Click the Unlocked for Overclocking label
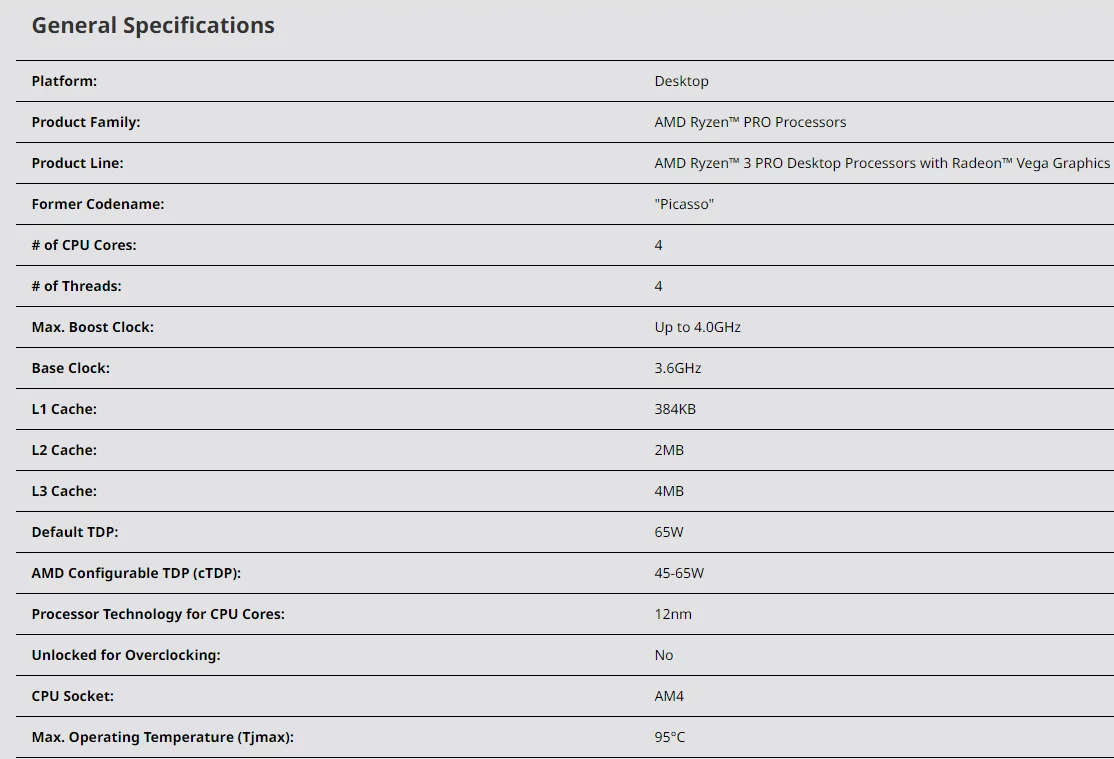The image size is (1114, 759). click(x=126, y=655)
